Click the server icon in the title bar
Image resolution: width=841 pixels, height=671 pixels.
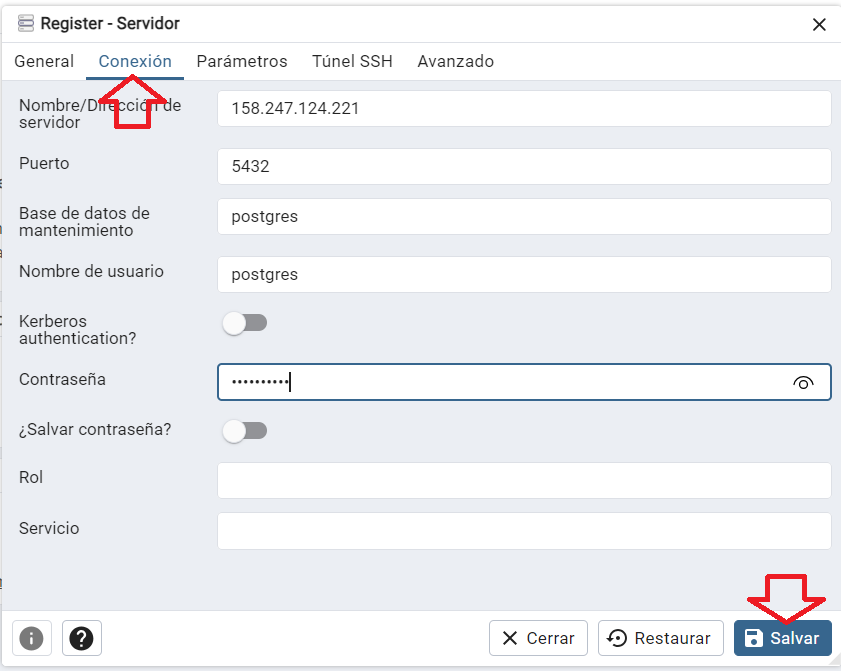26,24
